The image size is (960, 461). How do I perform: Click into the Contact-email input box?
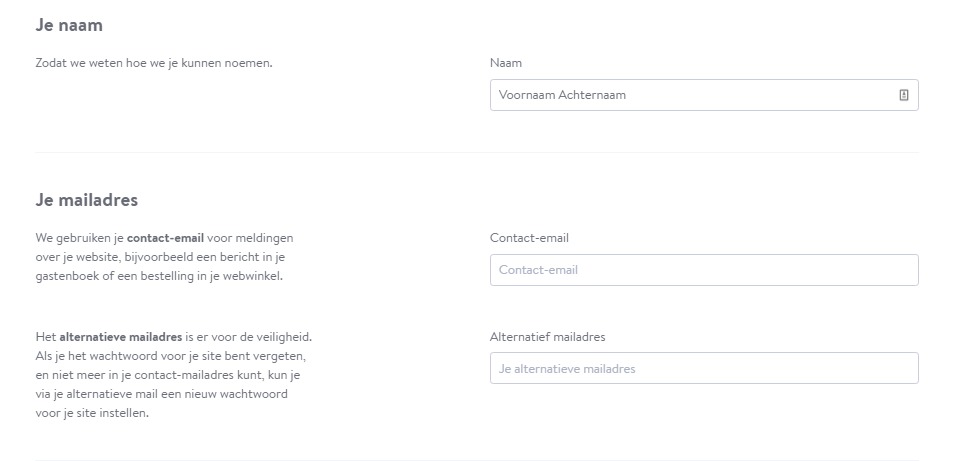coord(704,270)
